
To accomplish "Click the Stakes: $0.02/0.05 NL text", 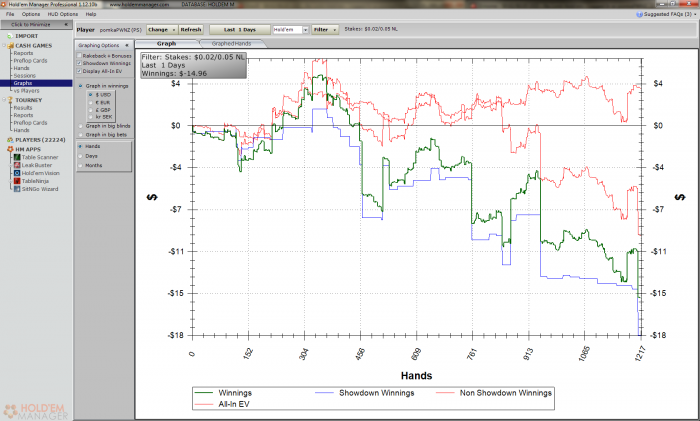I will (371, 29).
